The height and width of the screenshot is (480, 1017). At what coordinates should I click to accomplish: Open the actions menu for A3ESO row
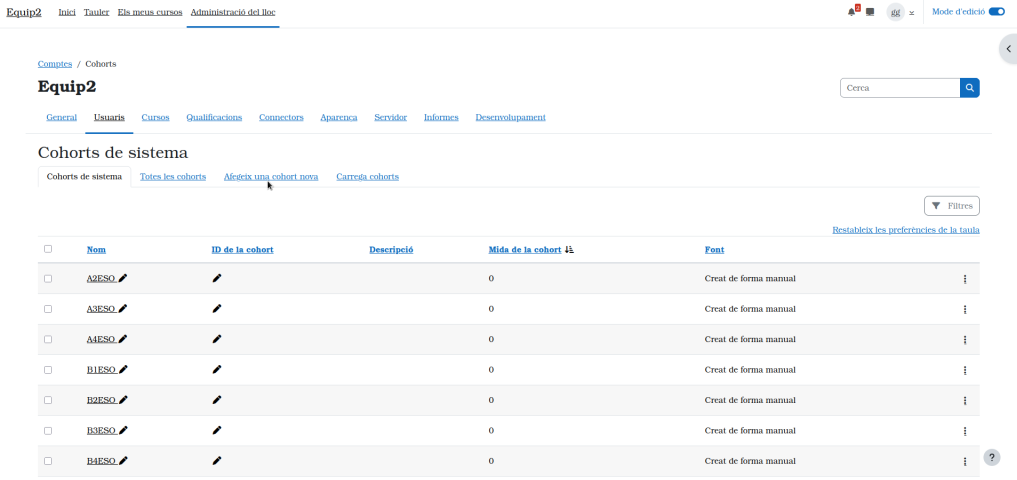pos(965,309)
